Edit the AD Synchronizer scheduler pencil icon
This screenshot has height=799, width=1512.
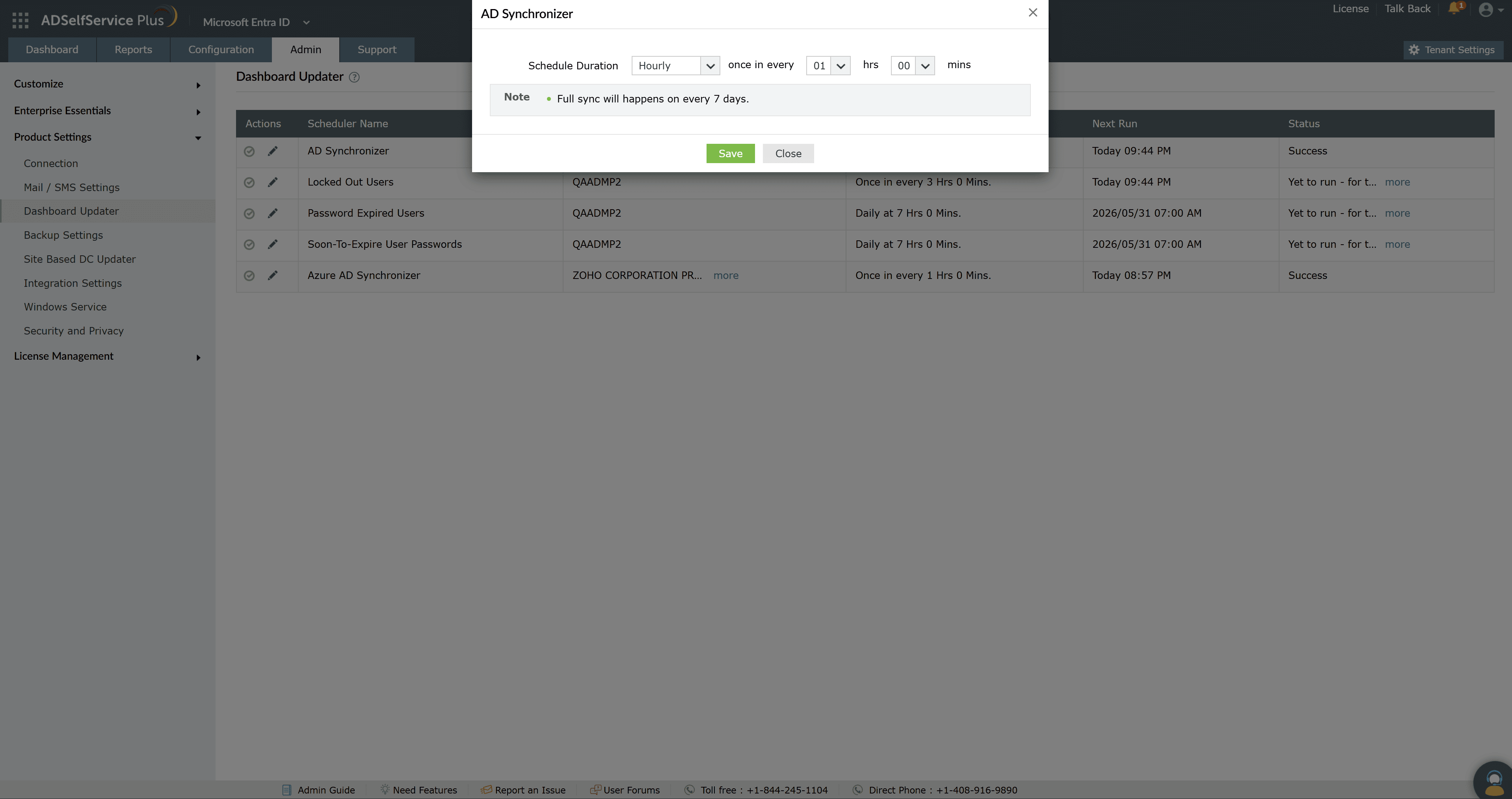click(272, 151)
